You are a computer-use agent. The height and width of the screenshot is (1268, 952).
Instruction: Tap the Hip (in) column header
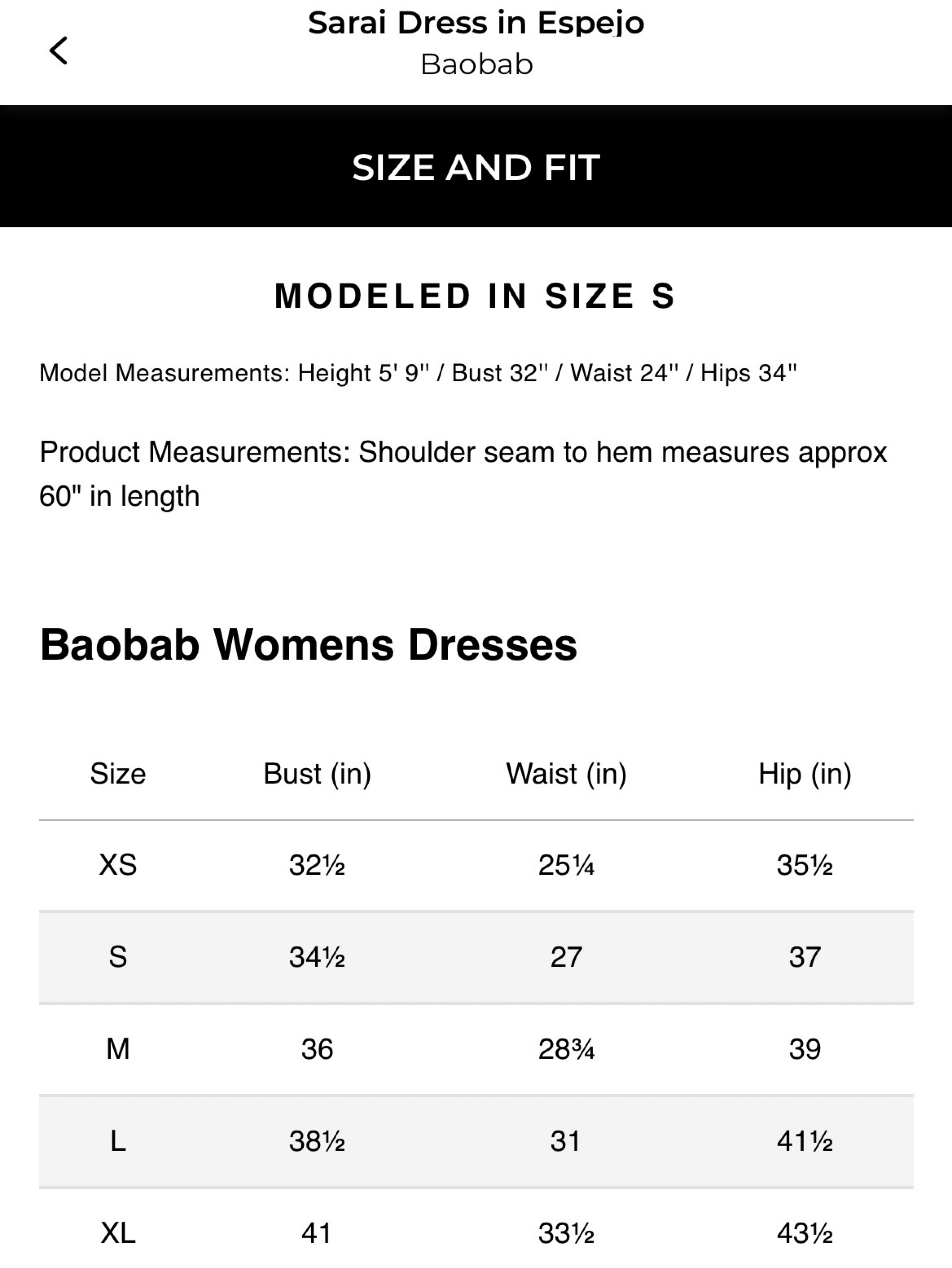805,775
